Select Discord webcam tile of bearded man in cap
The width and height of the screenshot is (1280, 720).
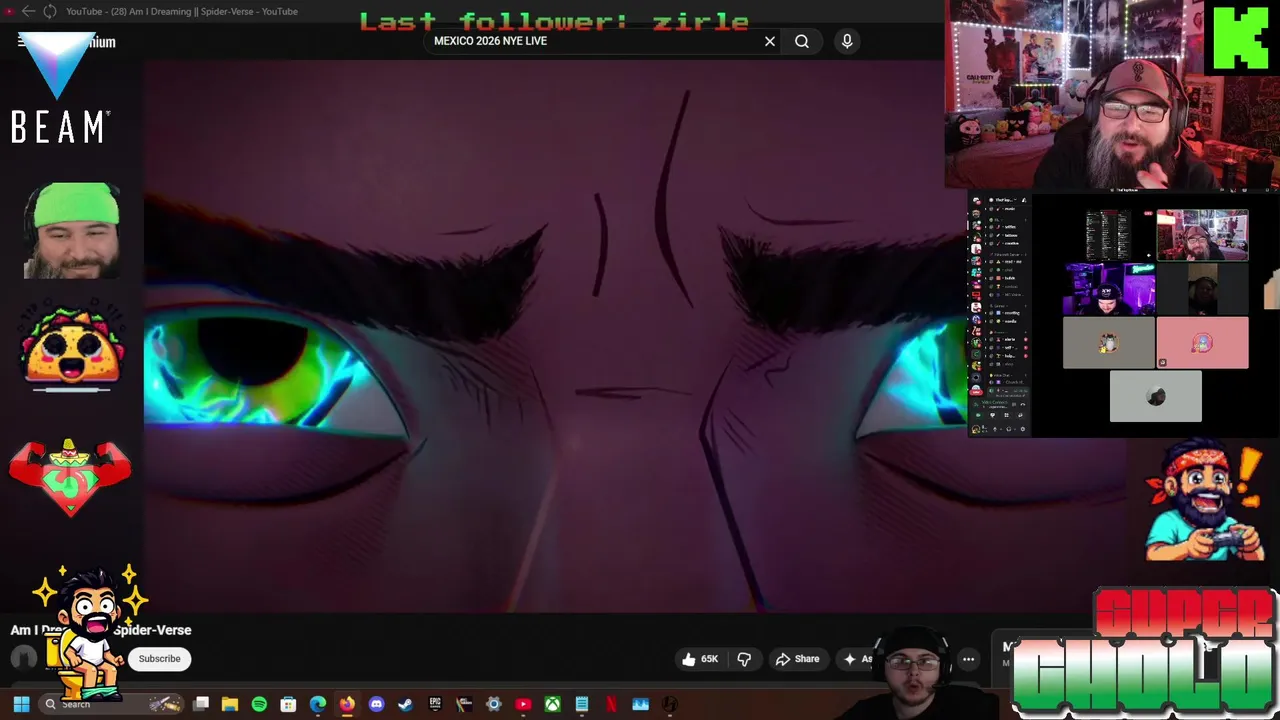tap(1202, 235)
